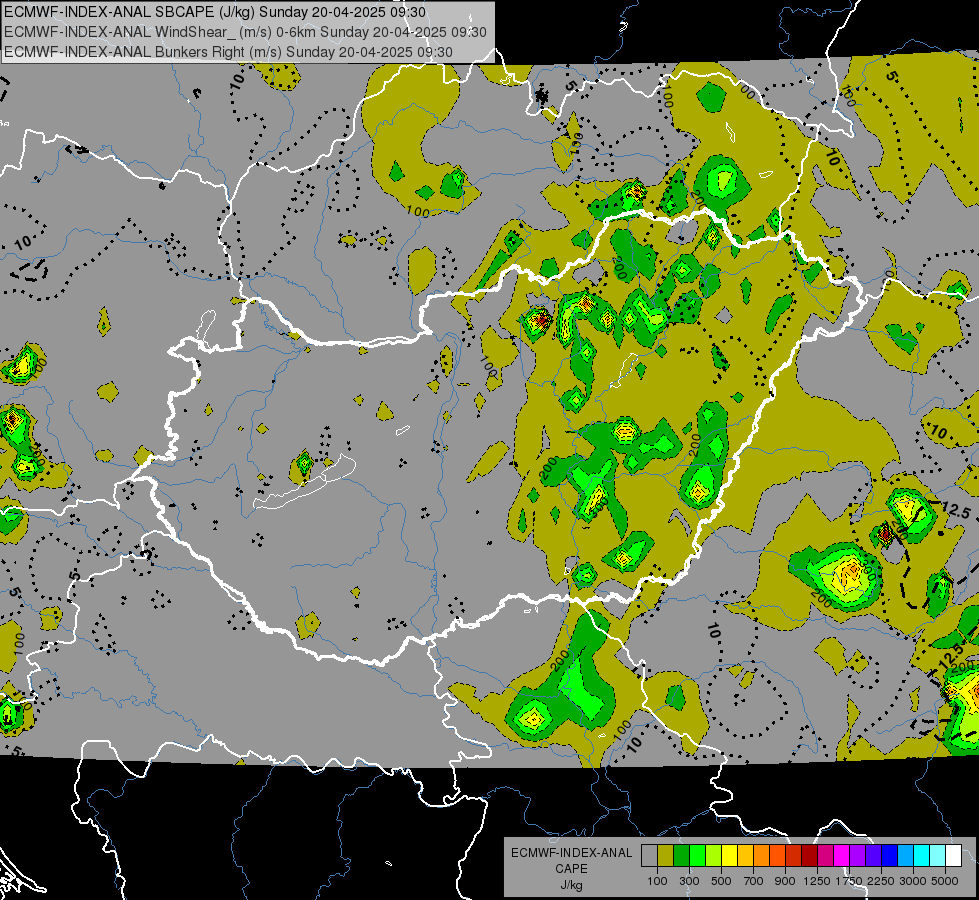Viewport: 979px width, 900px height.
Task: Select the gray swatch in CAPE legend
Action: point(649,856)
